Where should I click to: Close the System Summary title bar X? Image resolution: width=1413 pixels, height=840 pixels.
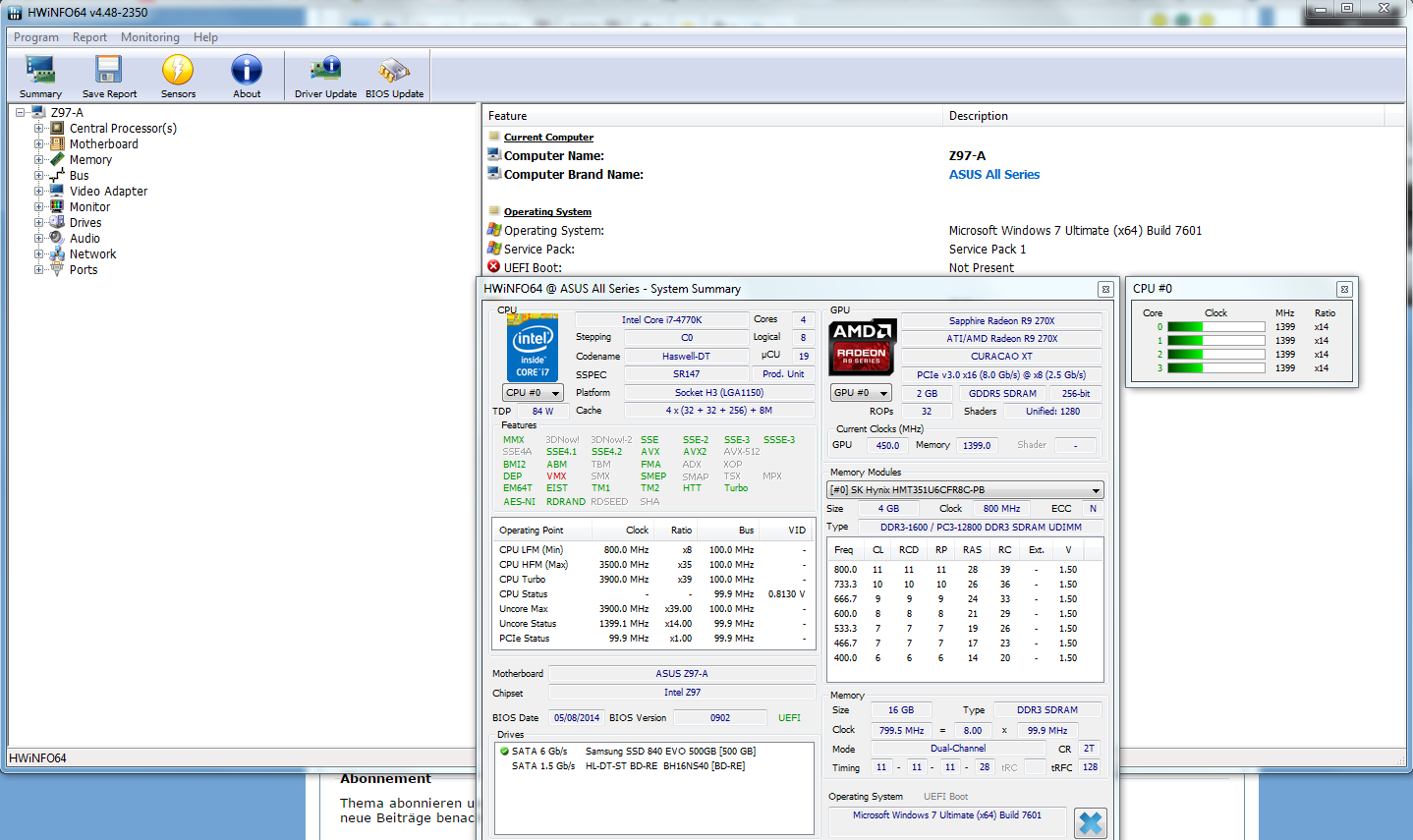pyautogui.click(x=1105, y=289)
